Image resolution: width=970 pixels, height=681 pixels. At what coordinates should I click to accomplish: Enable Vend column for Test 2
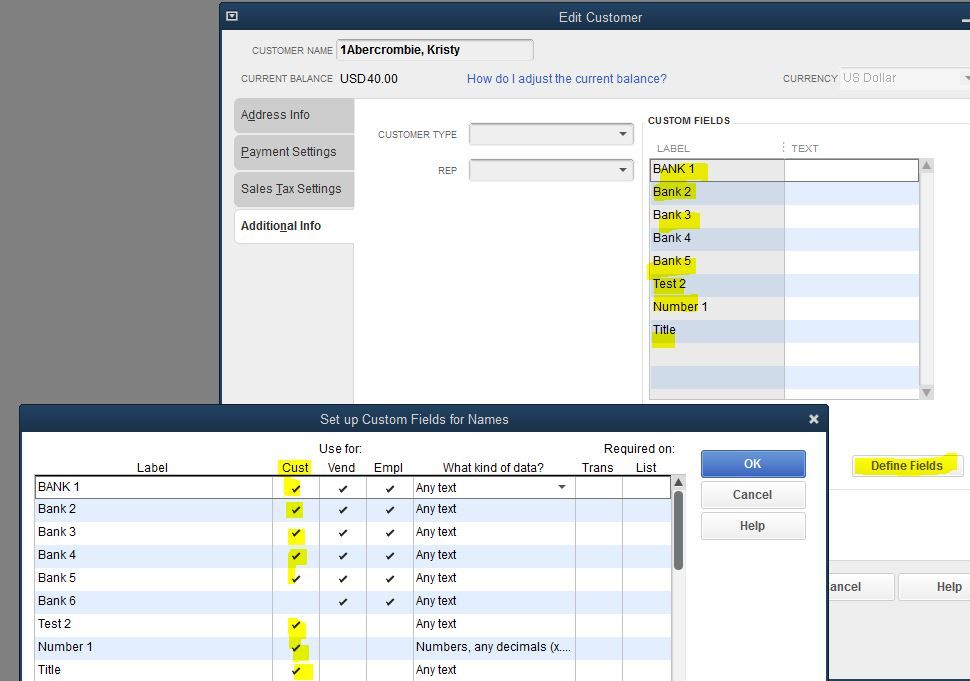(x=343, y=625)
